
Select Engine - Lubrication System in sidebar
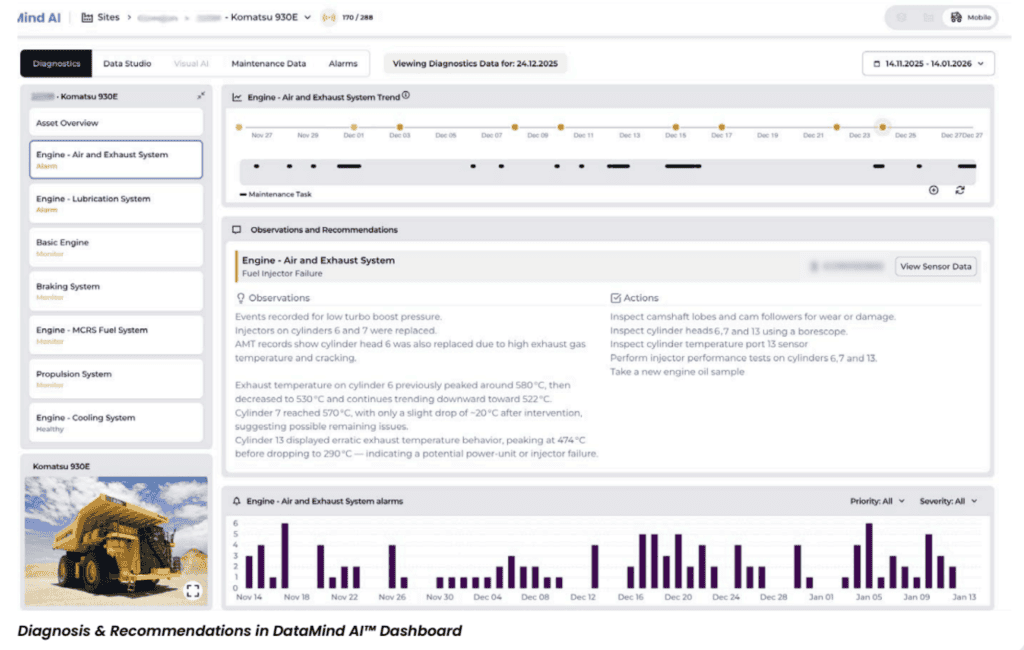(x=116, y=202)
